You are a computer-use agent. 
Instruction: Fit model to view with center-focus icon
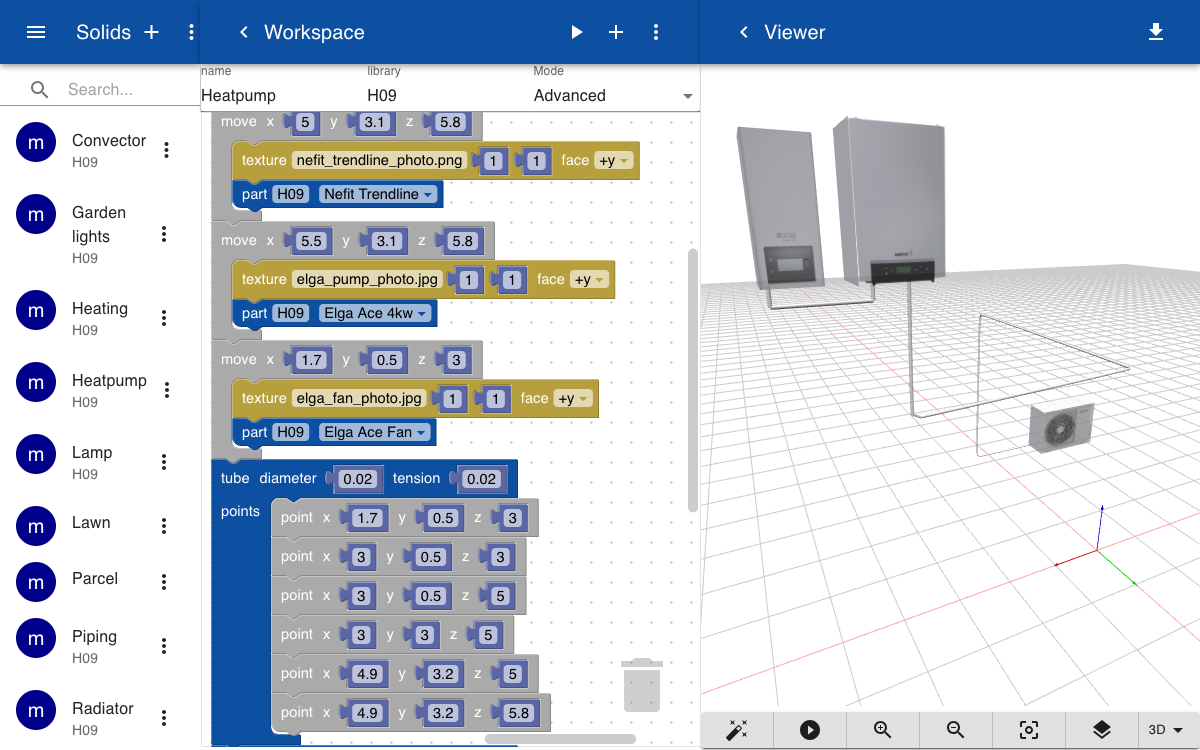[1029, 730]
